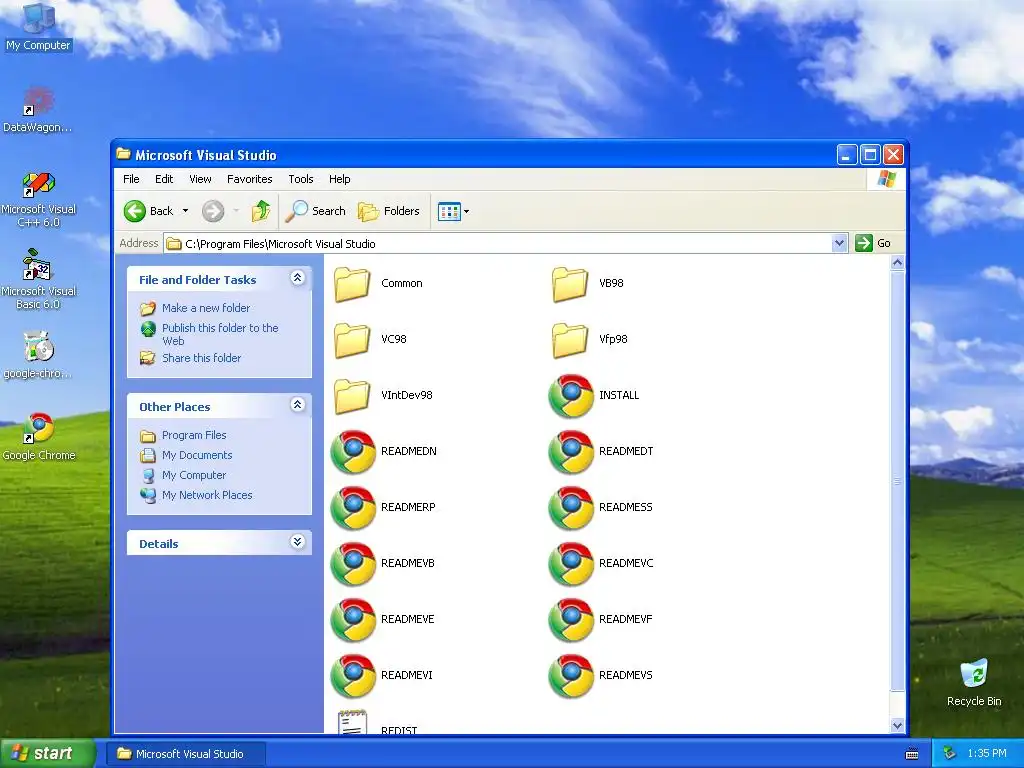Select google-chro... installer desktop icon
The image size is (1024, 768).
point(38,355)
